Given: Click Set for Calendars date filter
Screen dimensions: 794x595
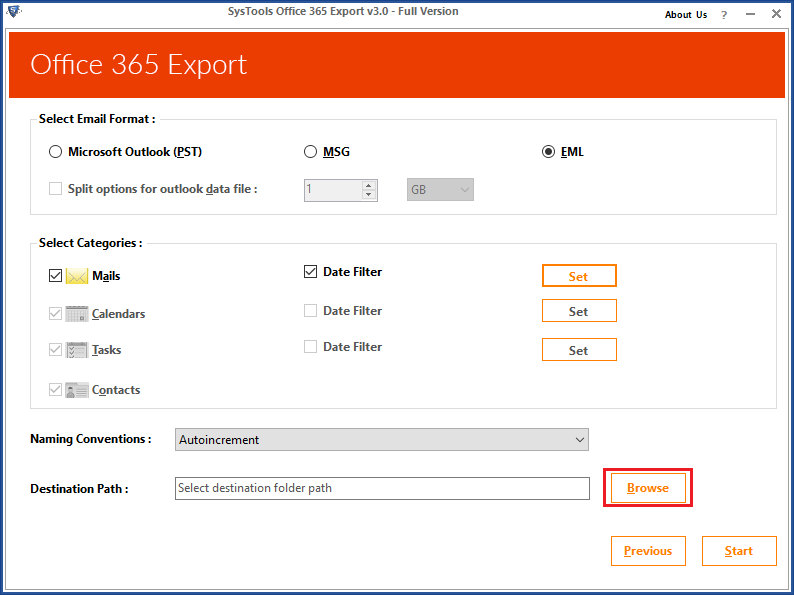Looking at the screenshot, I should click(579, 311).
